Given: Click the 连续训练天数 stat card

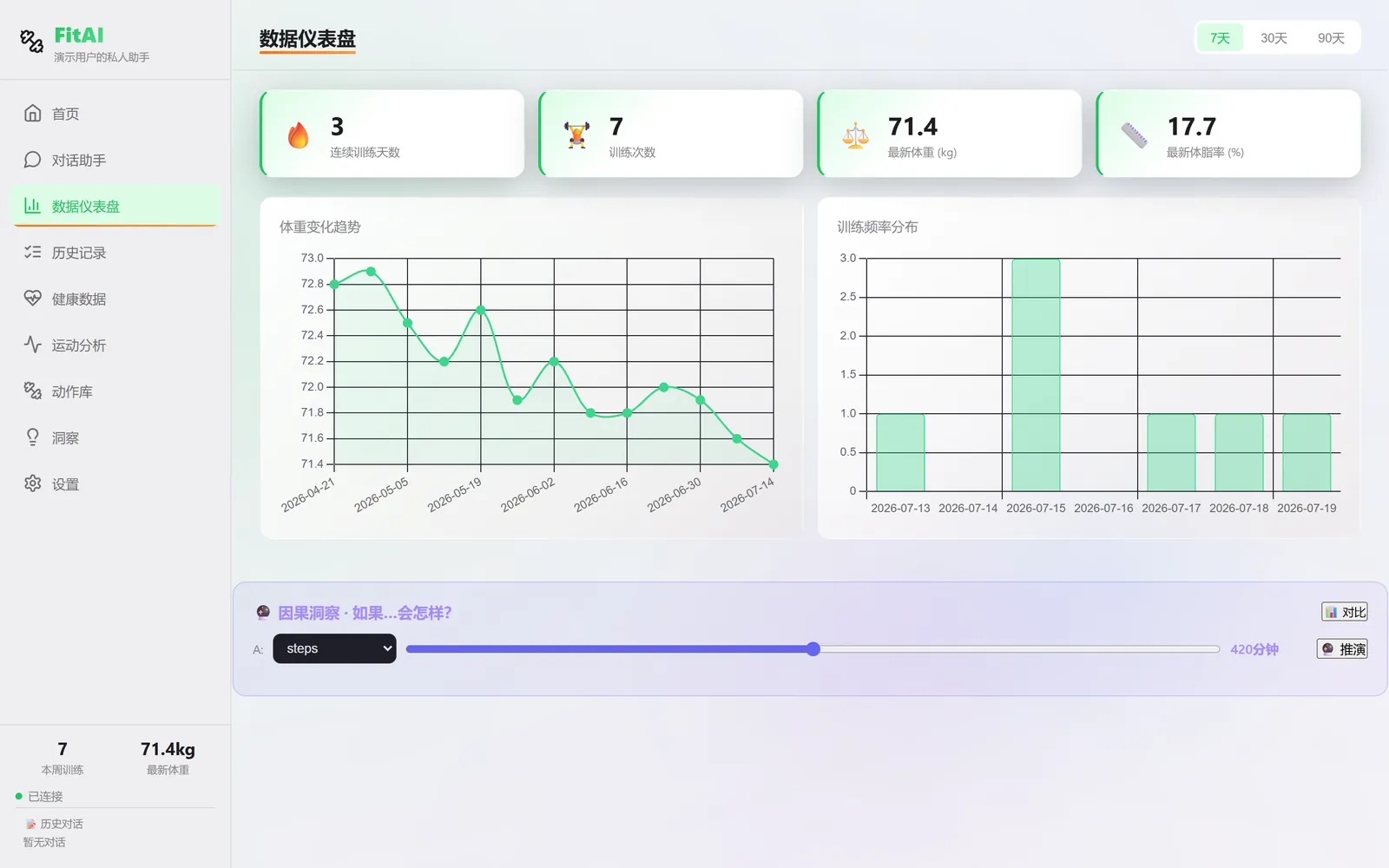Looking at the screenshot, I should point(392,134).
